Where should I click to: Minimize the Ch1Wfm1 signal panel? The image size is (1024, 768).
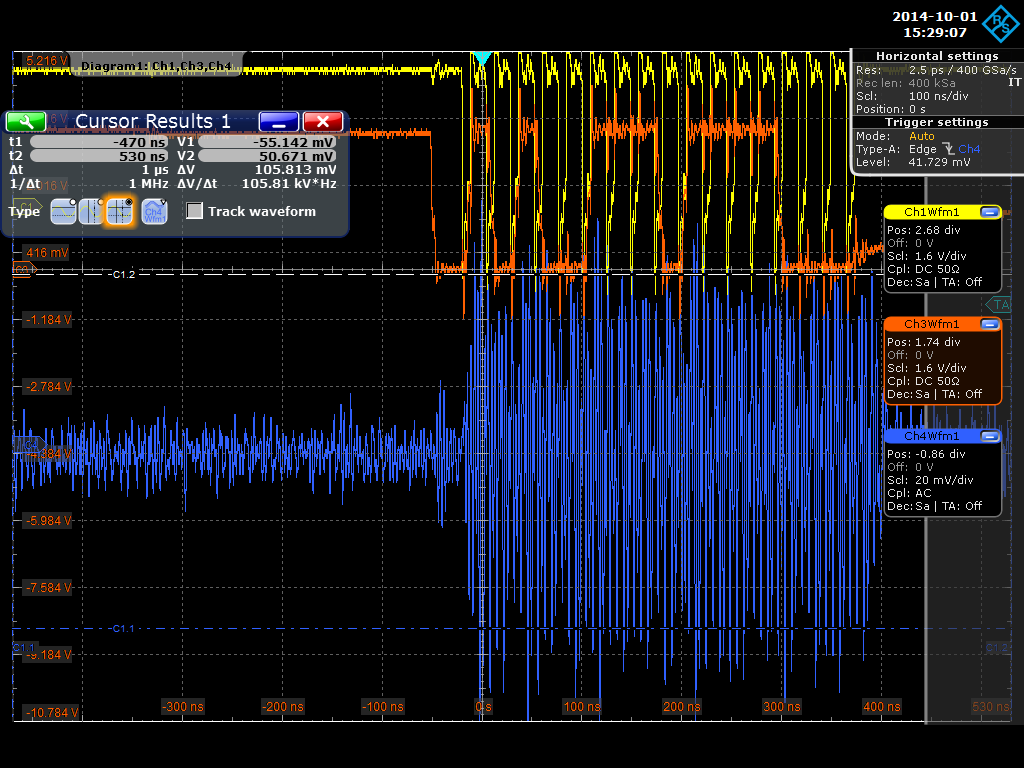click(x=989, y=212)
